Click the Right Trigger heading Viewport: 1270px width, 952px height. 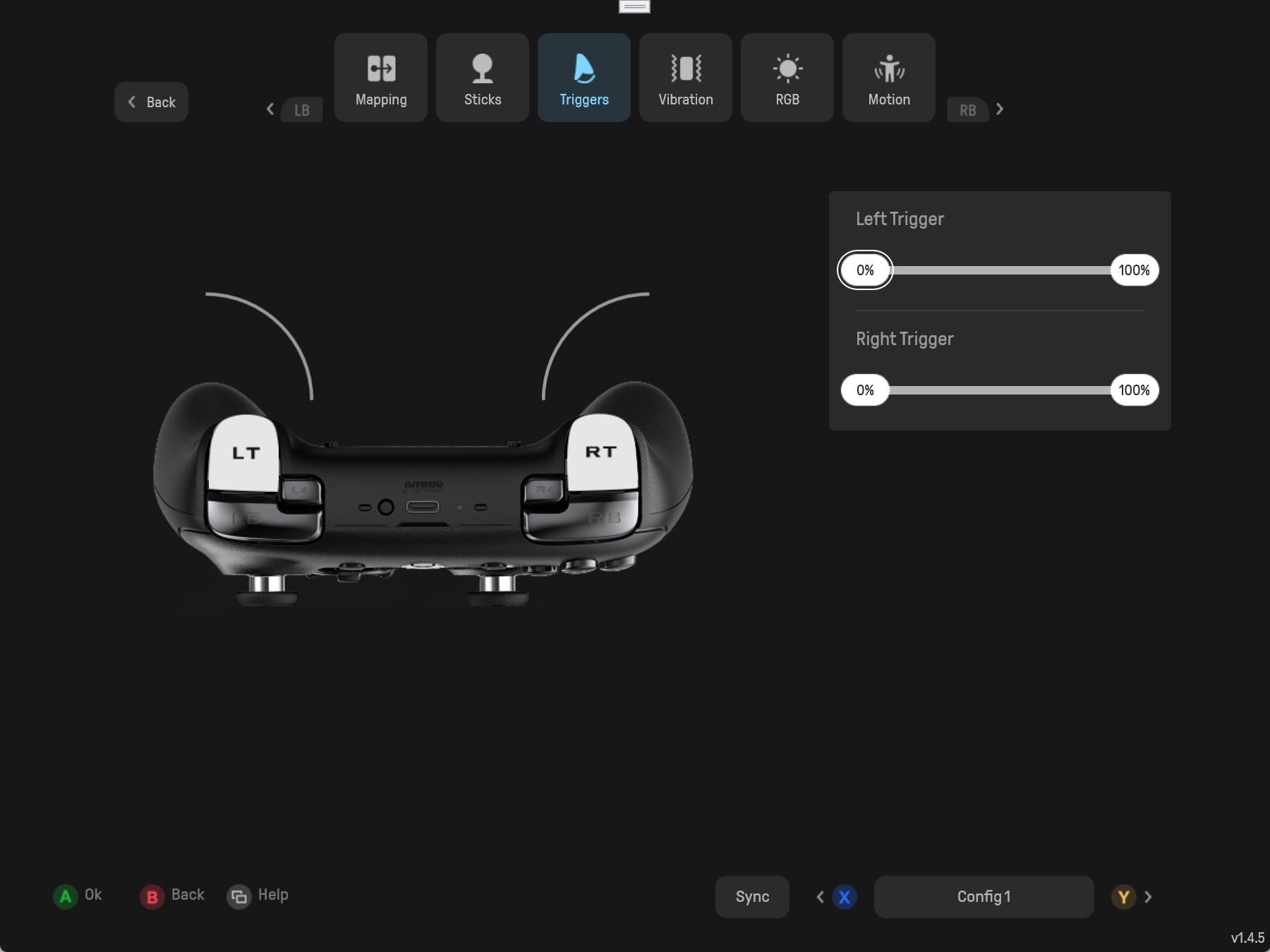pyautogui.click(x=905, y=339)
